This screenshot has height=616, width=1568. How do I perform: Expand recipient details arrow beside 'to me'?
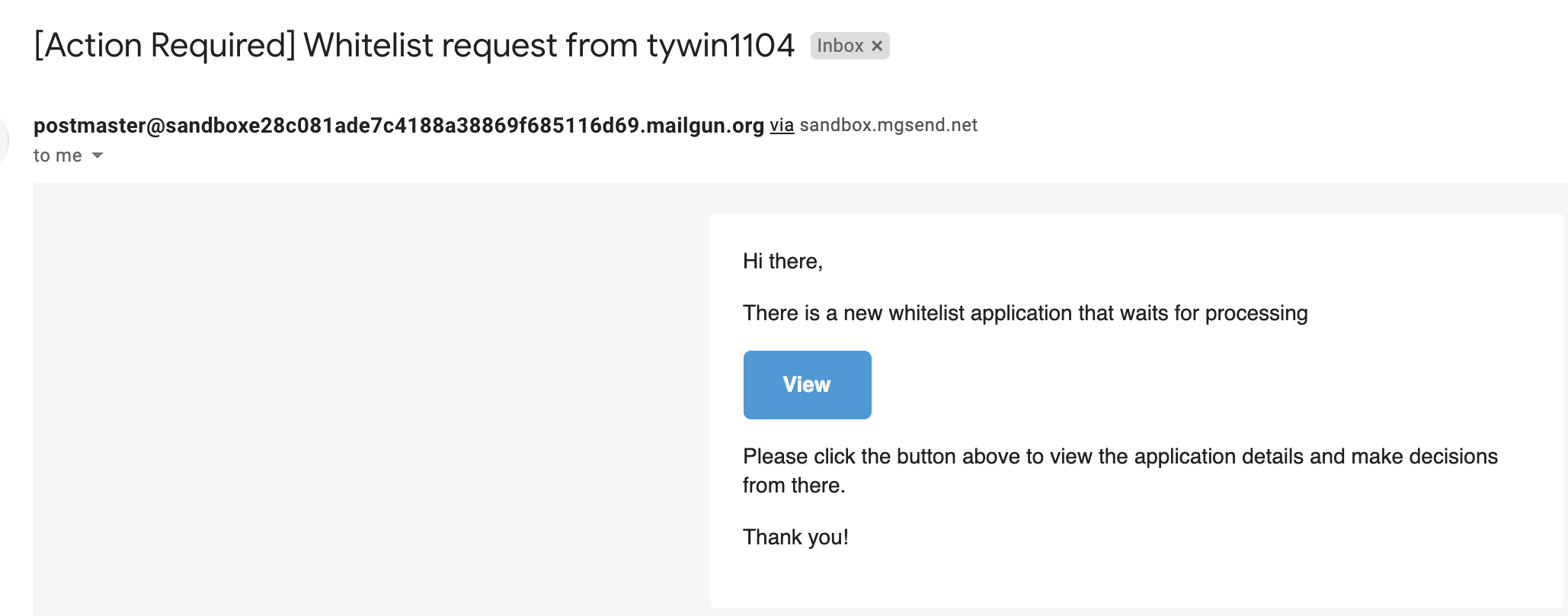tap(98, 156)
